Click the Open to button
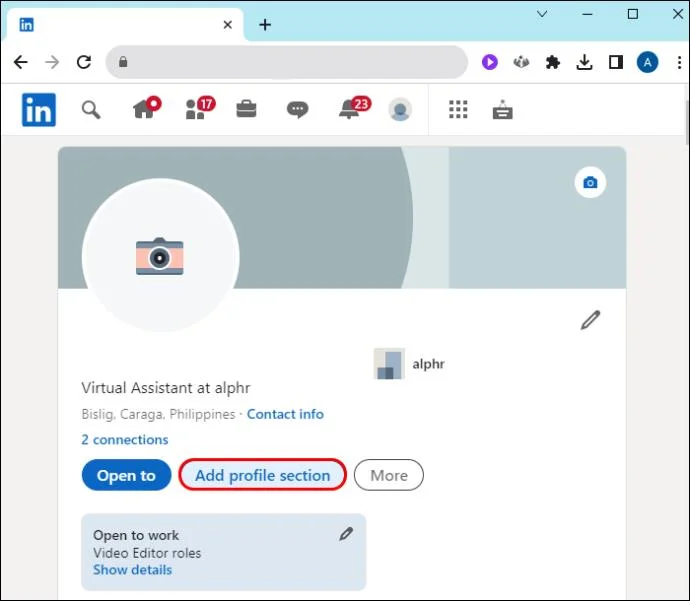Viewport: 690px width, 601px height. point(126,475)
